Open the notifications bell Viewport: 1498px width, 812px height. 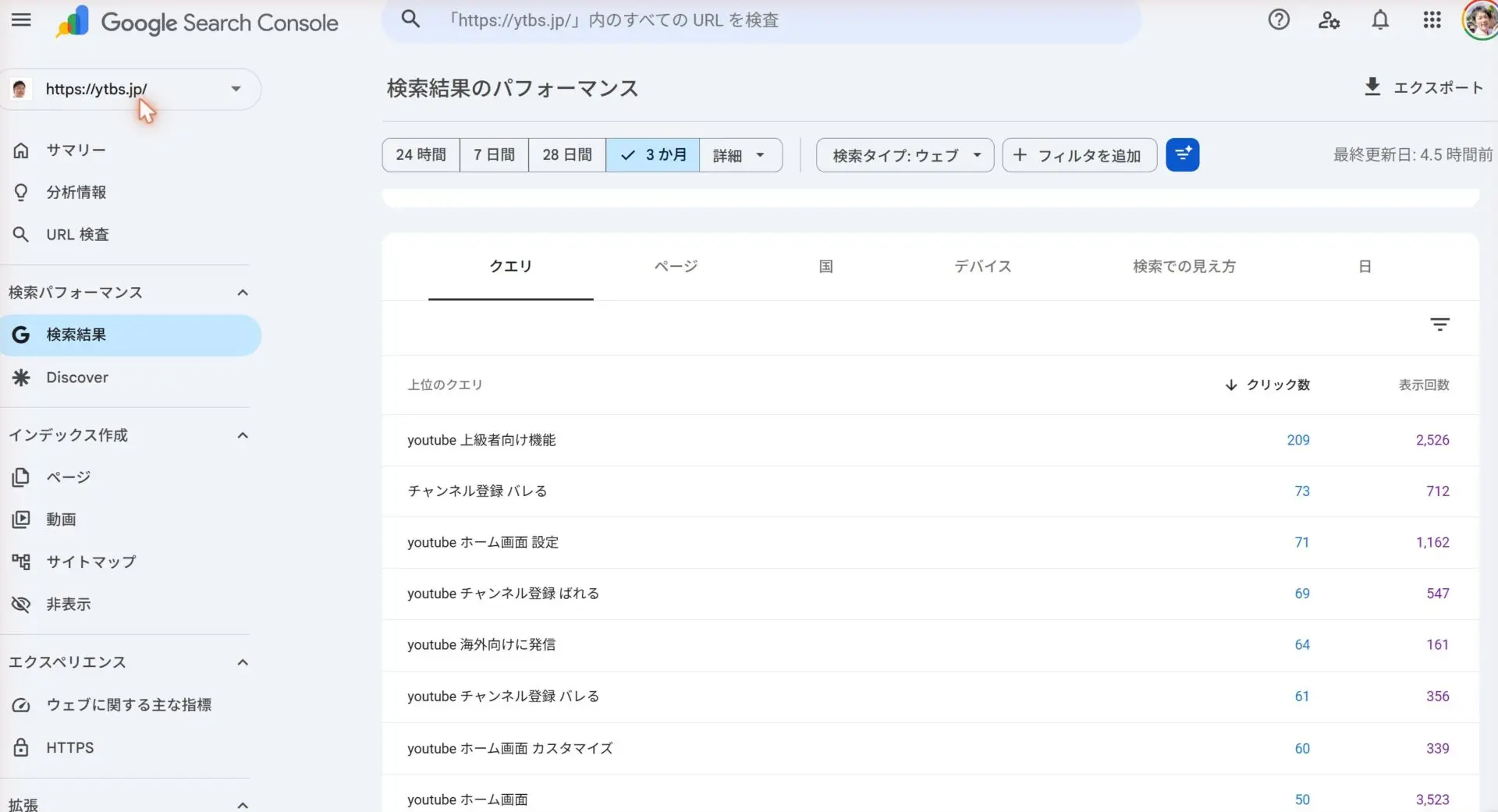point(1380,20)
